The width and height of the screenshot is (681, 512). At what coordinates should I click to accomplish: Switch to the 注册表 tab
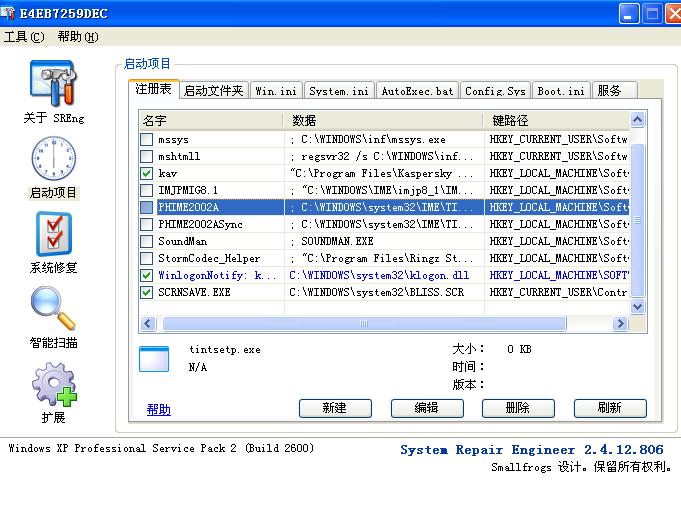click(x=153, y=89)
